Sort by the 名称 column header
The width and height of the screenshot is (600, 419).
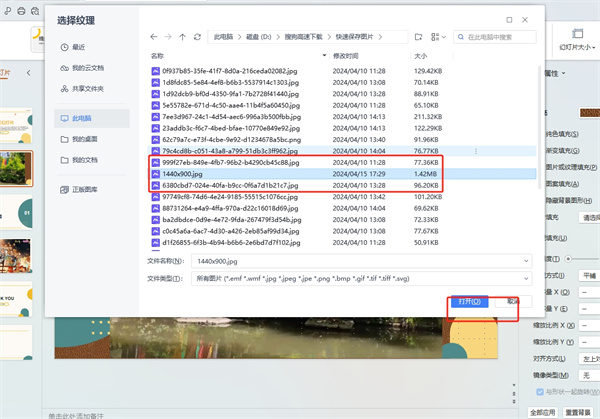pos(157,56)
